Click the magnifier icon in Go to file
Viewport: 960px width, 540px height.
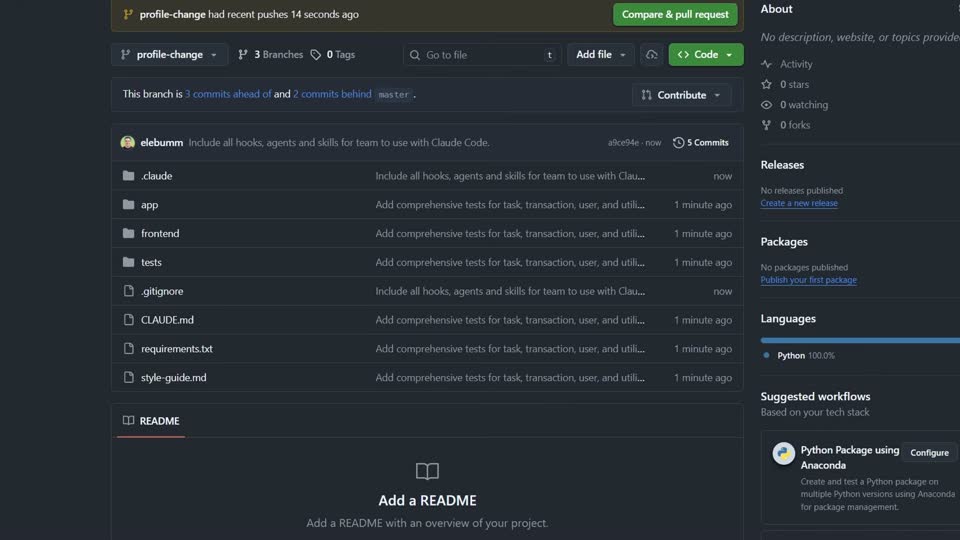414,55
